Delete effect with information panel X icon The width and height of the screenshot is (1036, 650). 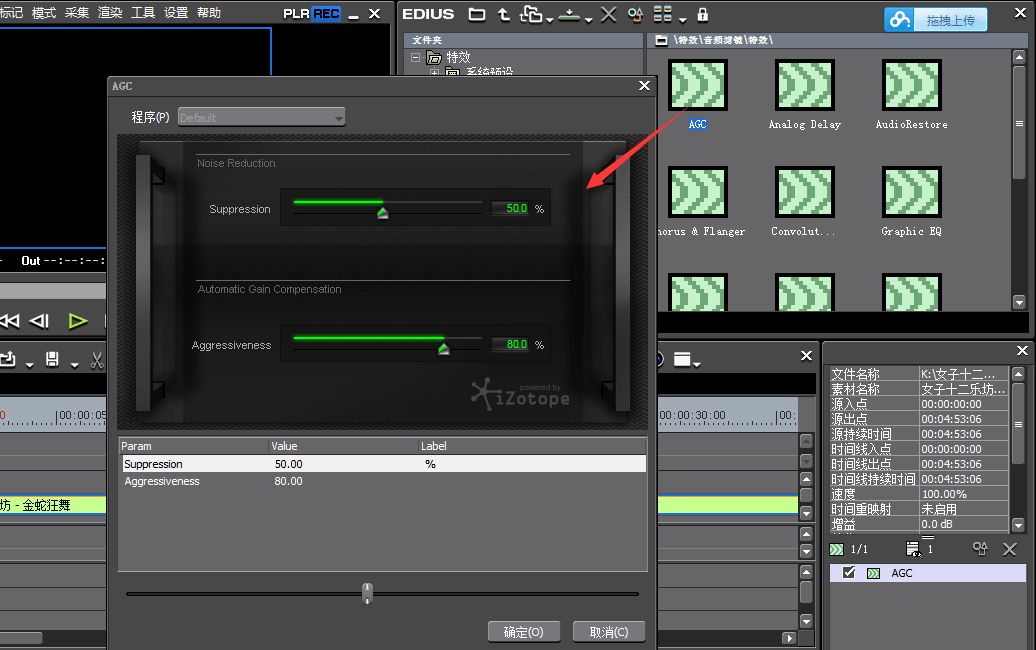click(x=1010, y=549)
